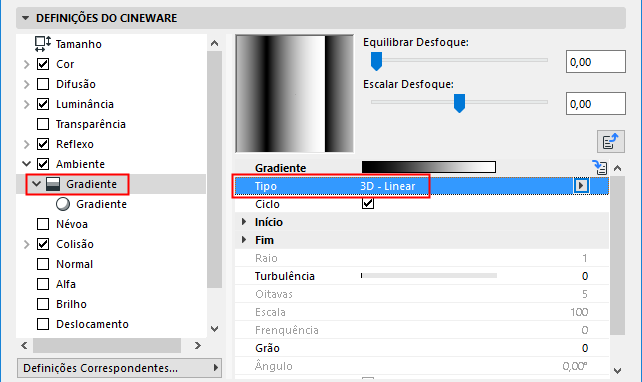Collapse the Gradiente tree node
Image resolution: width=642 pixels, height=382 pixels.
[36, 184]
